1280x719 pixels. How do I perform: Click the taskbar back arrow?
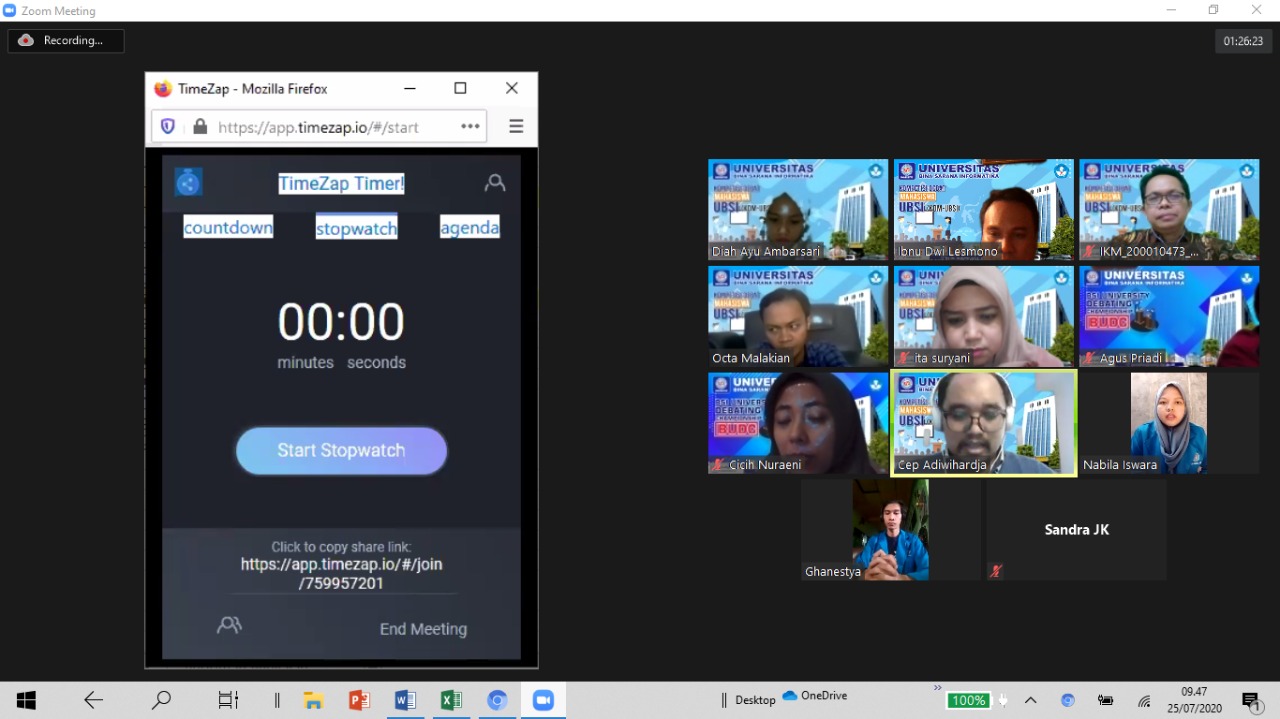click(93, 701)
